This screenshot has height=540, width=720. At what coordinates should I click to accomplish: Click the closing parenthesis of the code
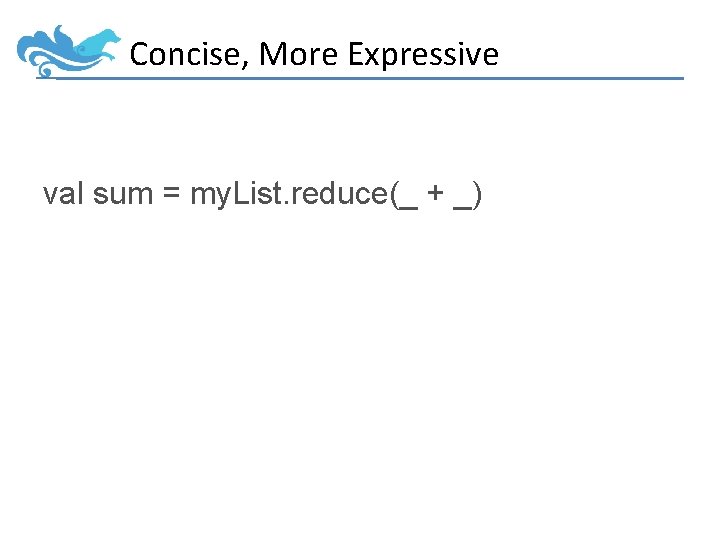(x=479, y=194)
